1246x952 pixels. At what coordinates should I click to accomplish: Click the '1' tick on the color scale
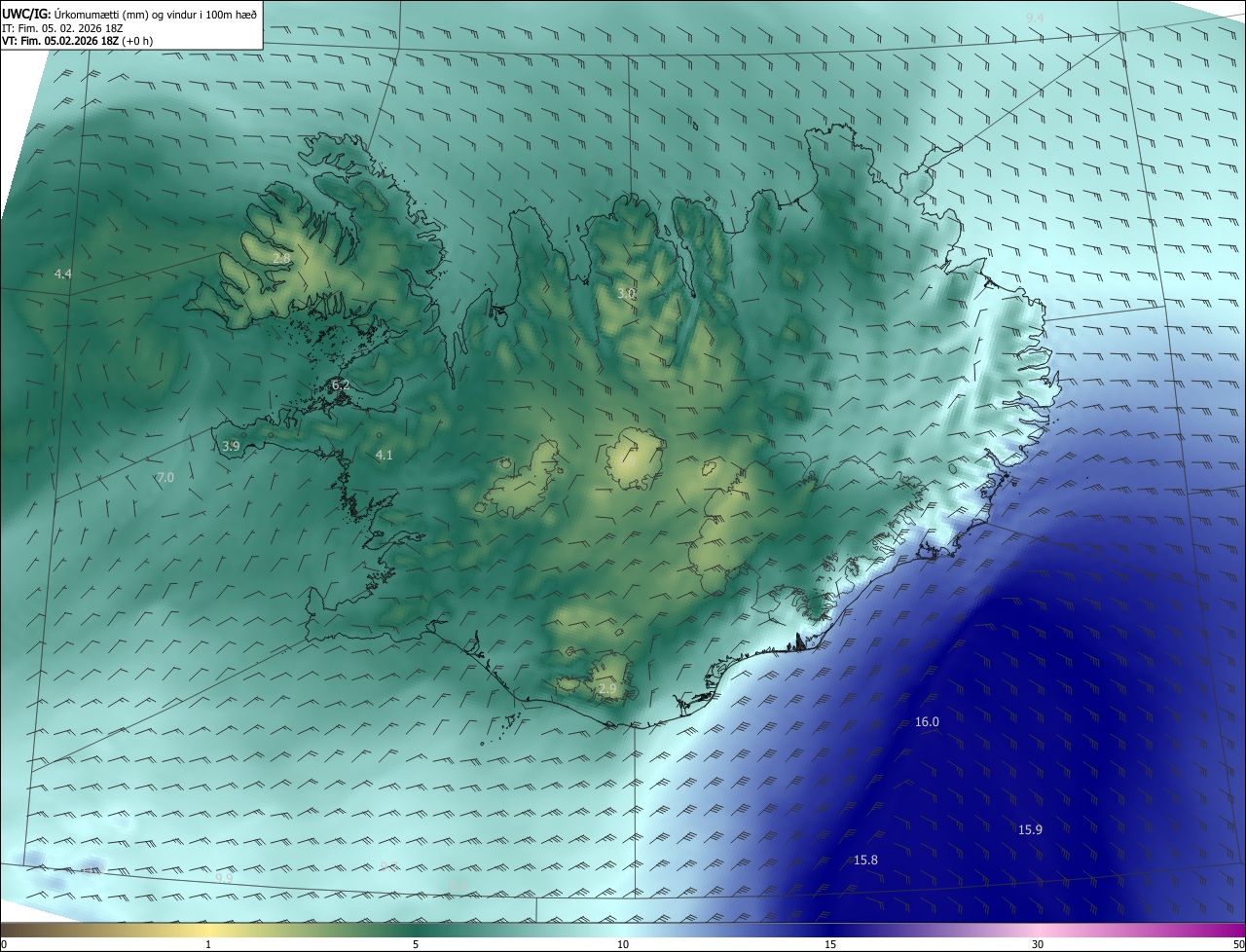click(208, 944)
